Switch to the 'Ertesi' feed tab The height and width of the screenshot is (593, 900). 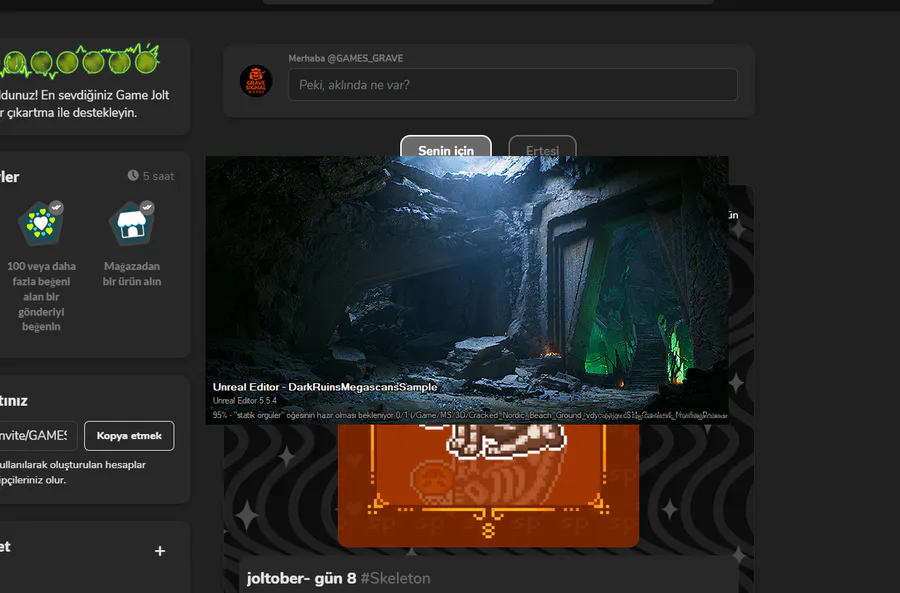pyautogui.click(x=542, y=146)
